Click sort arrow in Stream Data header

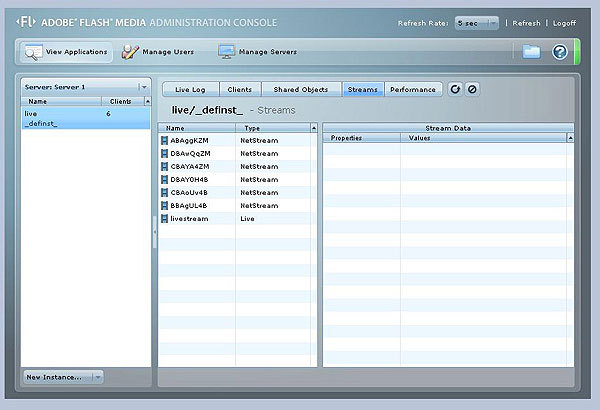pos(570,138)
